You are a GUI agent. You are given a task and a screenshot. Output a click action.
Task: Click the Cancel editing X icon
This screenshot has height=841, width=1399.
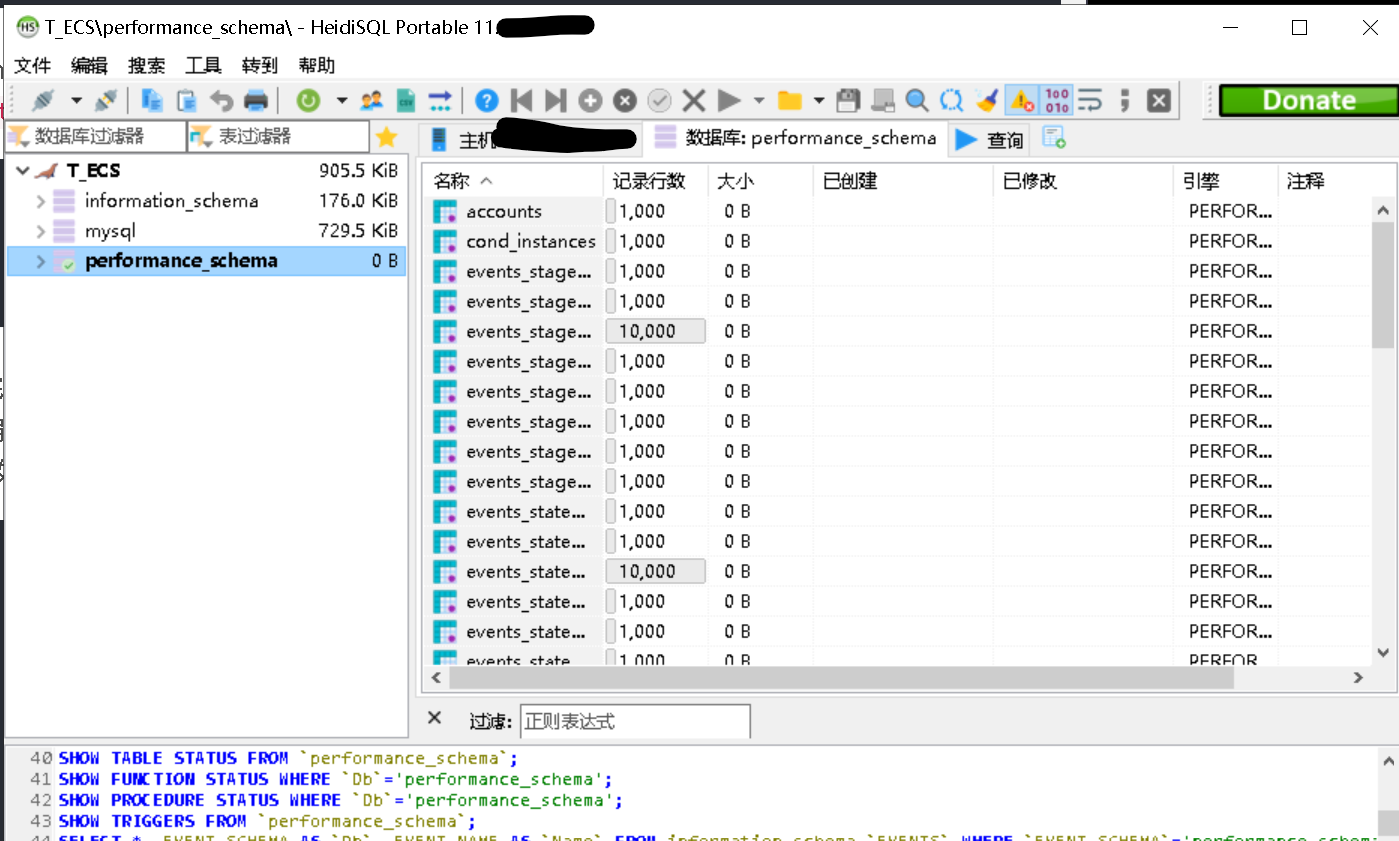tap(694, 100)
